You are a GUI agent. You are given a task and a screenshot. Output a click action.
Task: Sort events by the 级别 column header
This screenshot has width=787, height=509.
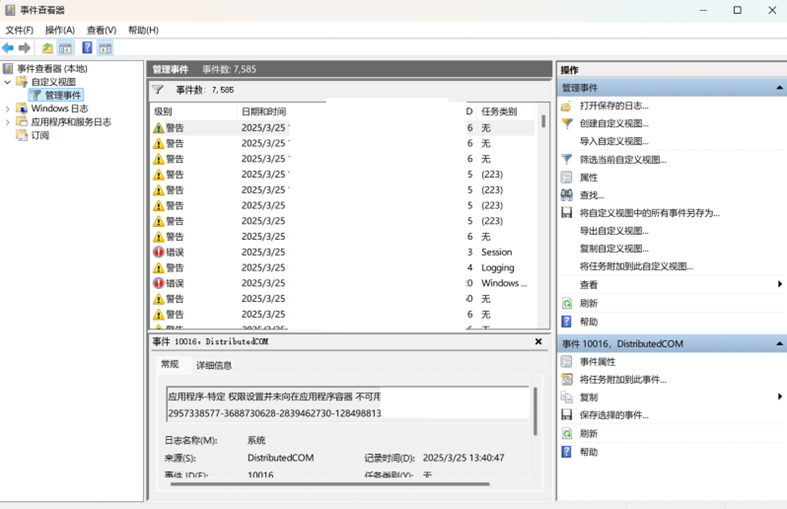163,112
